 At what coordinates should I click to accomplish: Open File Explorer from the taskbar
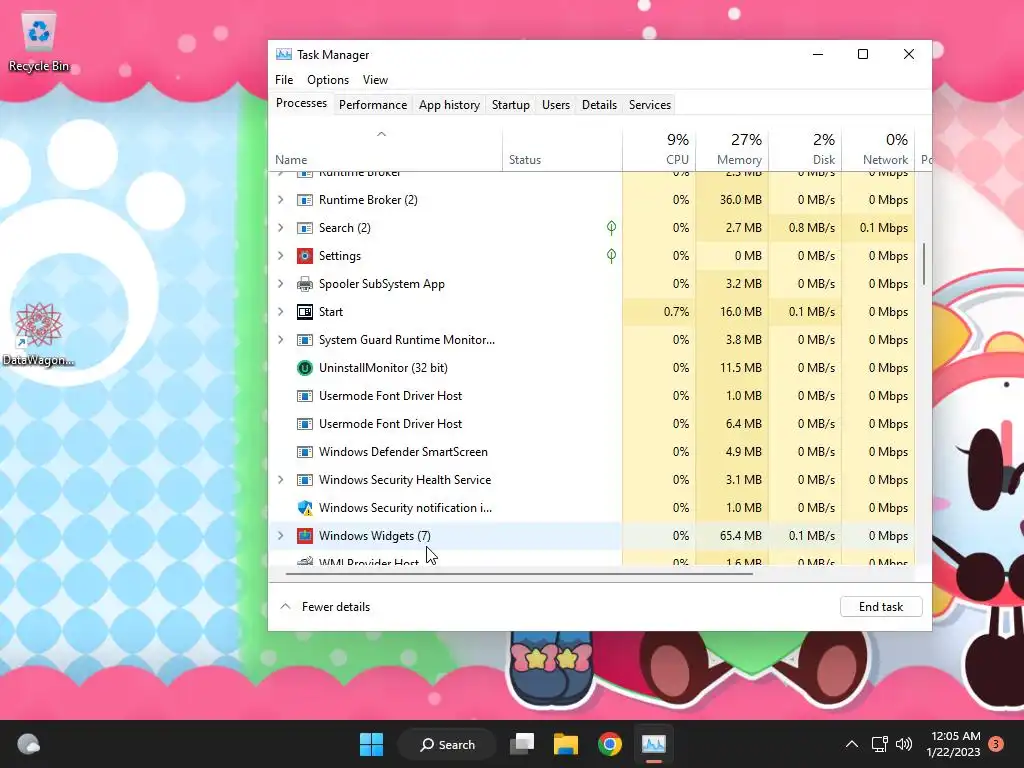point(566,744)
